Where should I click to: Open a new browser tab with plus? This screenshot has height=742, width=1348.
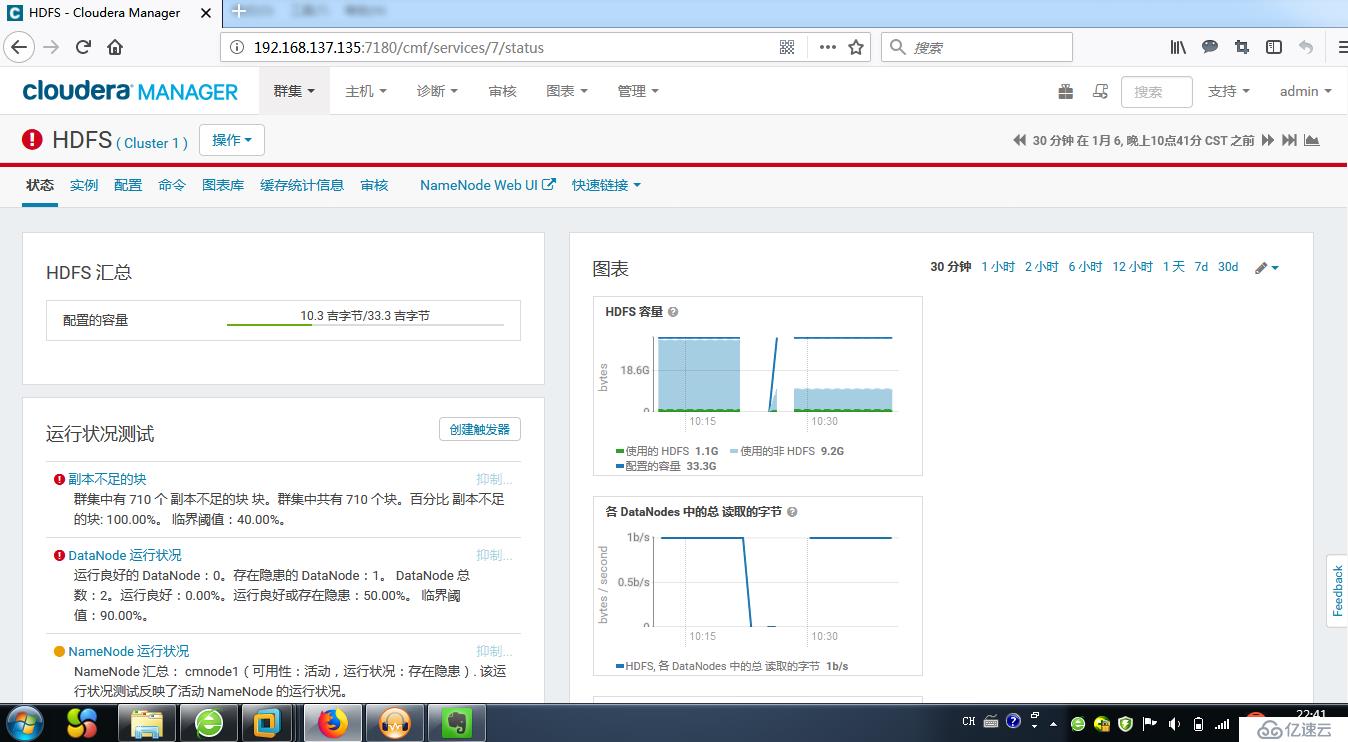point(238,12)
